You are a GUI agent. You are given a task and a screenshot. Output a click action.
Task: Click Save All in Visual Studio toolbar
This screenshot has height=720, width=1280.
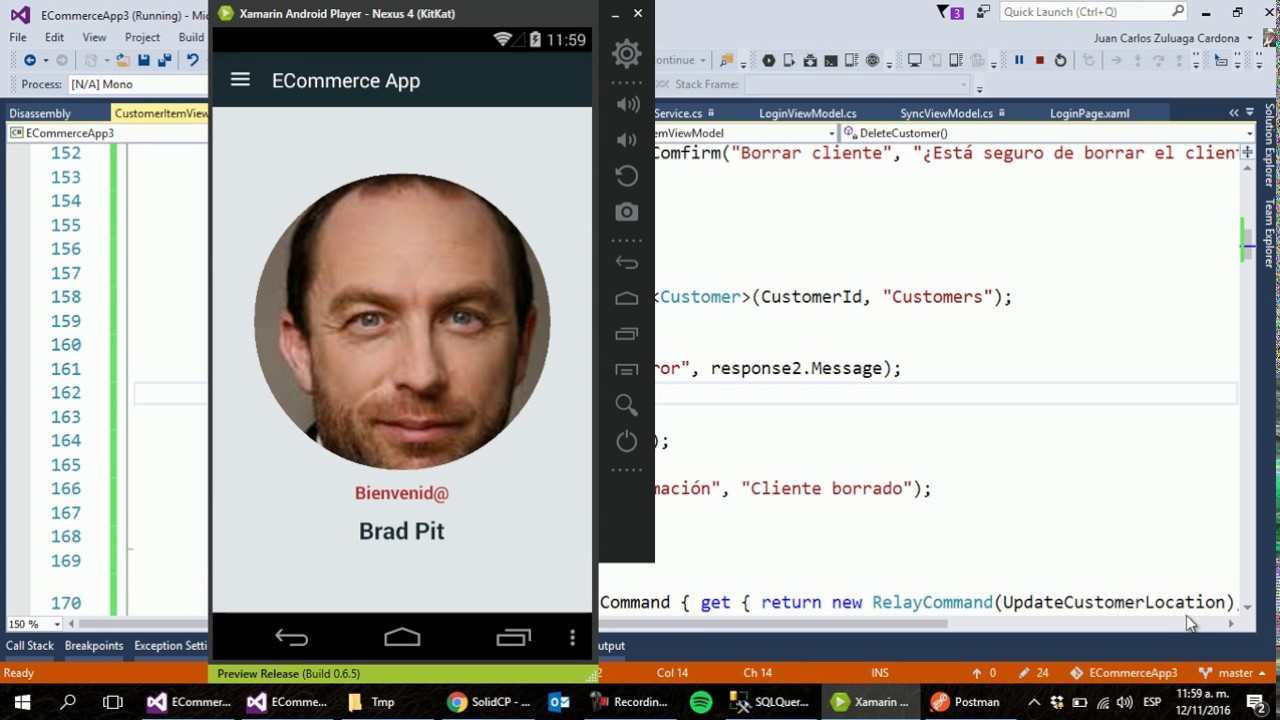pos(165,60)
